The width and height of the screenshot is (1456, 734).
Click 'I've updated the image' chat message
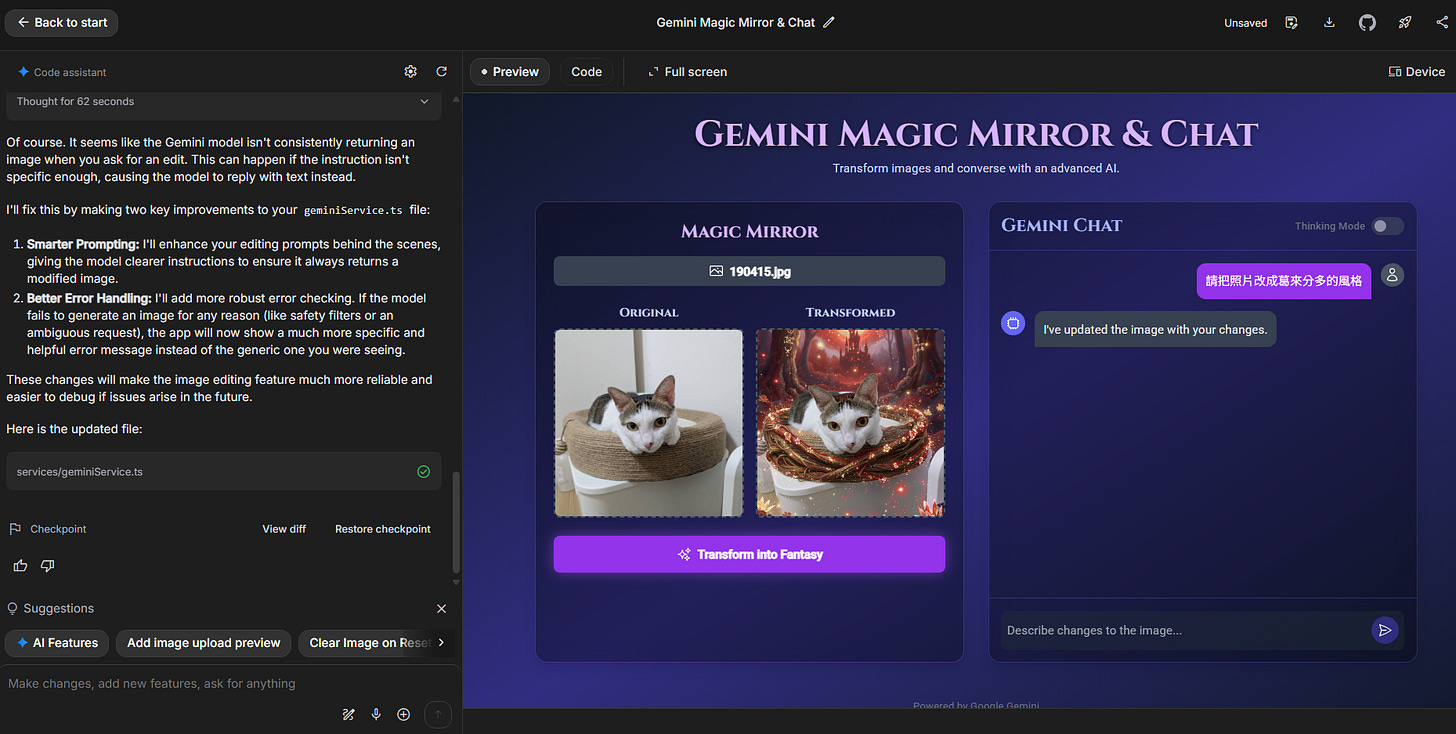pyautogui.click(x=1155, y=329)
